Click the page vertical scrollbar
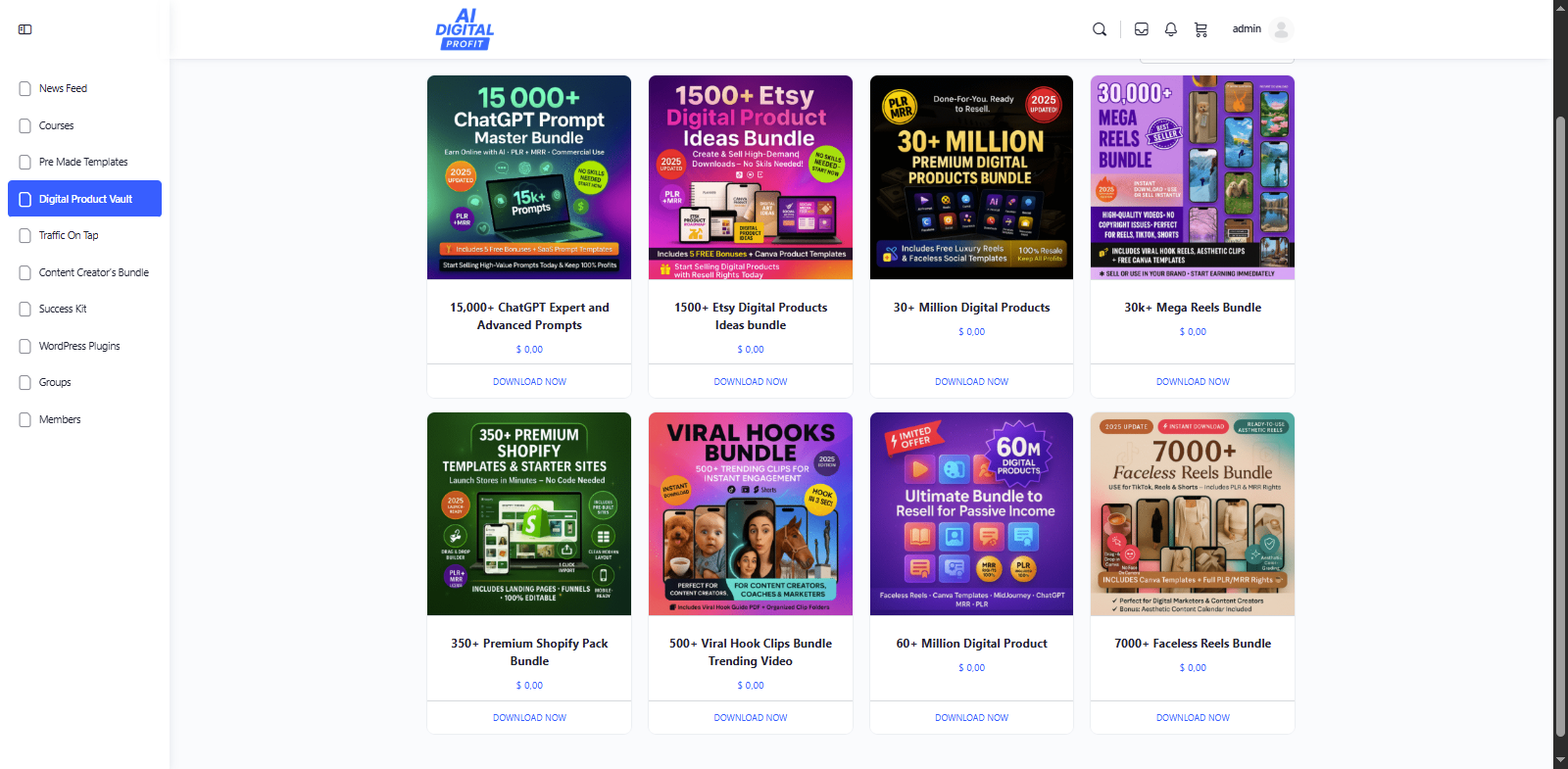Viewport: 1568px width, 769px height. (x=1560, y=384)
